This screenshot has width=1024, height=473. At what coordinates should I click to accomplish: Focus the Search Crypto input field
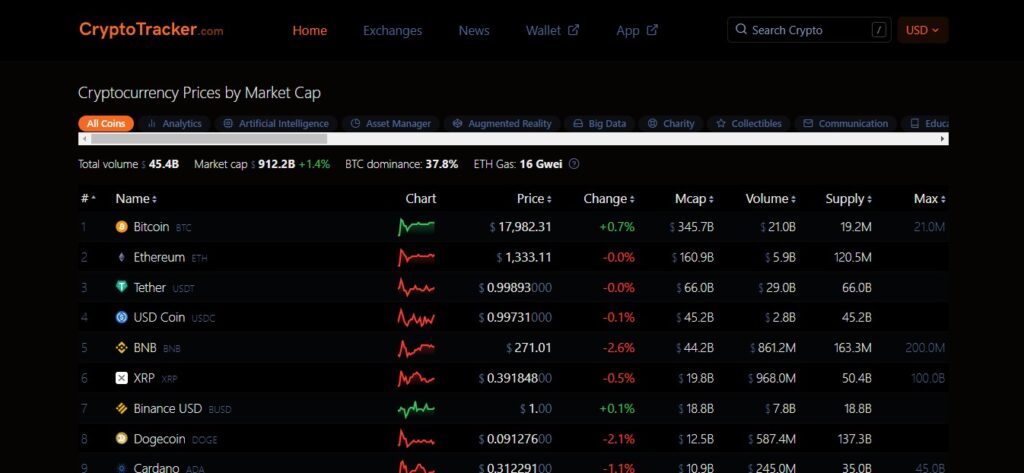coord(809,30)
